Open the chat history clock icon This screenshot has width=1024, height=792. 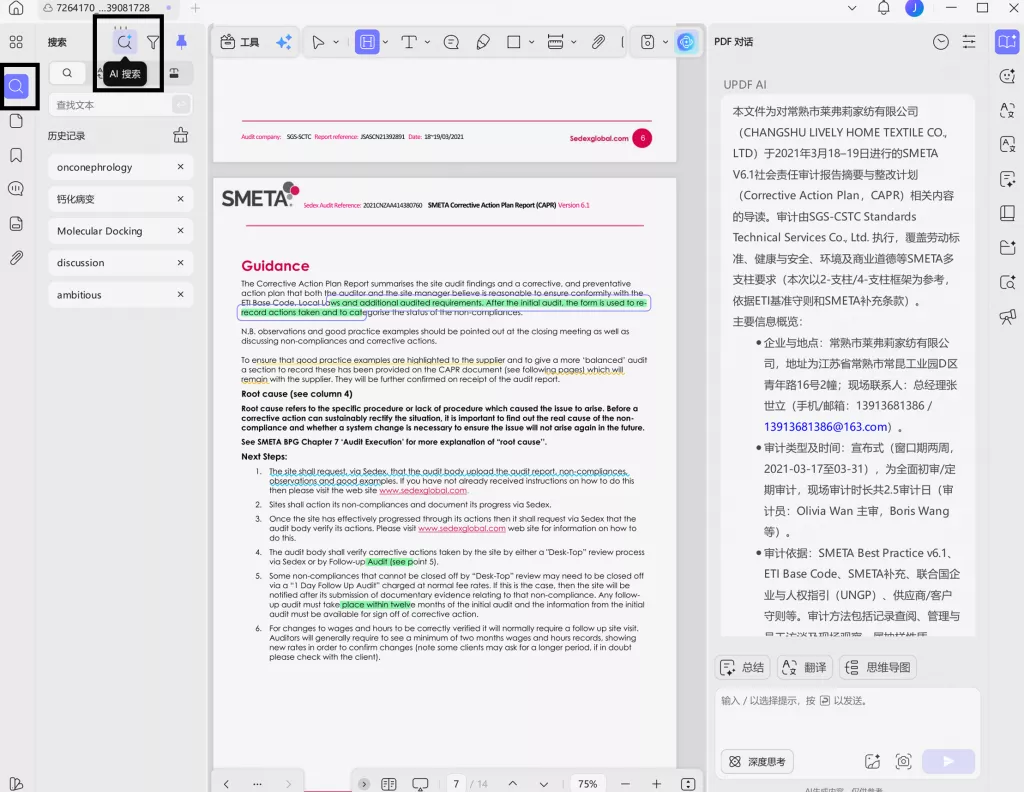tap(940, 42)
